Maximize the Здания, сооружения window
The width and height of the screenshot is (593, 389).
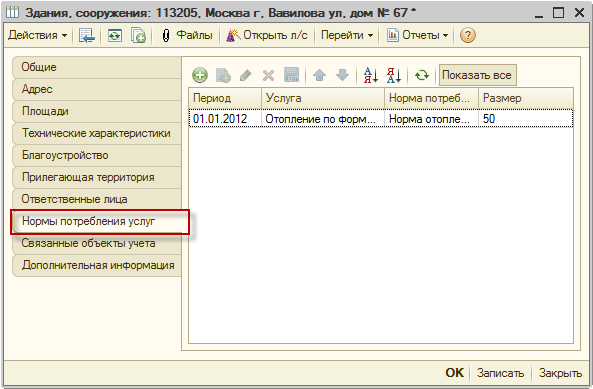[559, 12]
